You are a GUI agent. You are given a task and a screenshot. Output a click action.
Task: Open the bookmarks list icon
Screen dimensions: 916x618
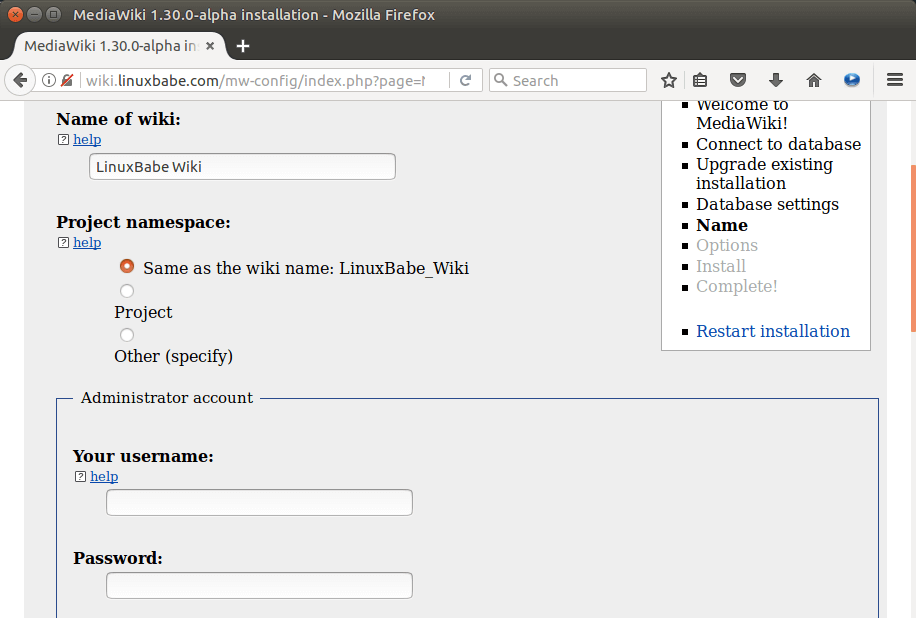[x=701, y=80]
